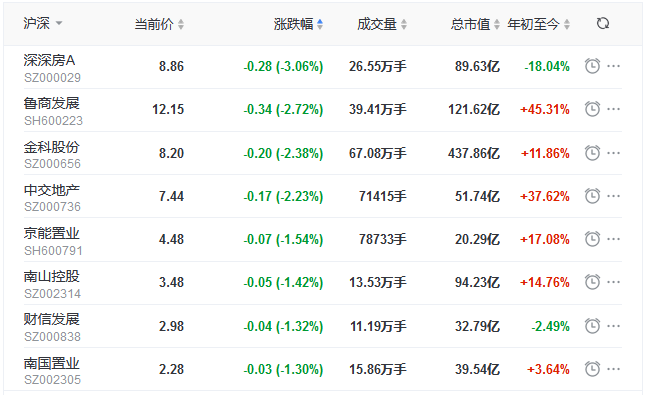Viewport: 647px width, 395px height.
Task: Set a price alert for 南山控股
Action: [x=593, y=282]
